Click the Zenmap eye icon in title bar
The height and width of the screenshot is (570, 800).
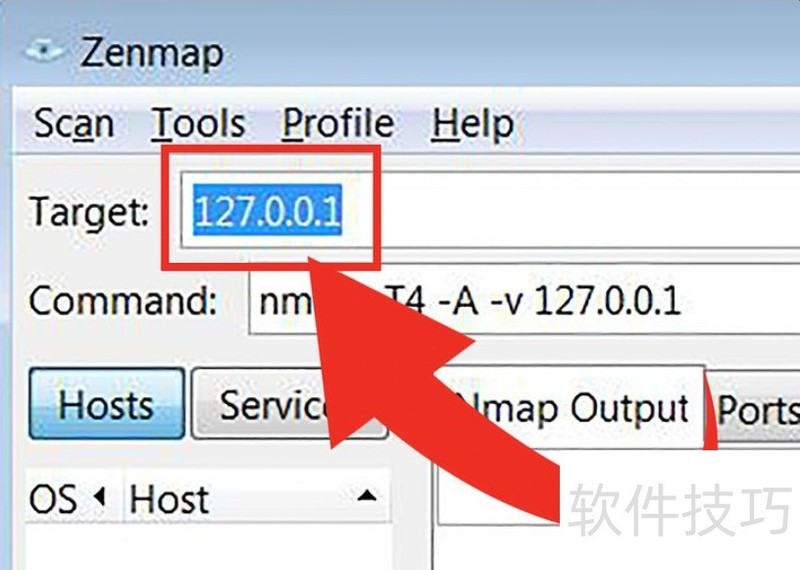pos(45,51)
